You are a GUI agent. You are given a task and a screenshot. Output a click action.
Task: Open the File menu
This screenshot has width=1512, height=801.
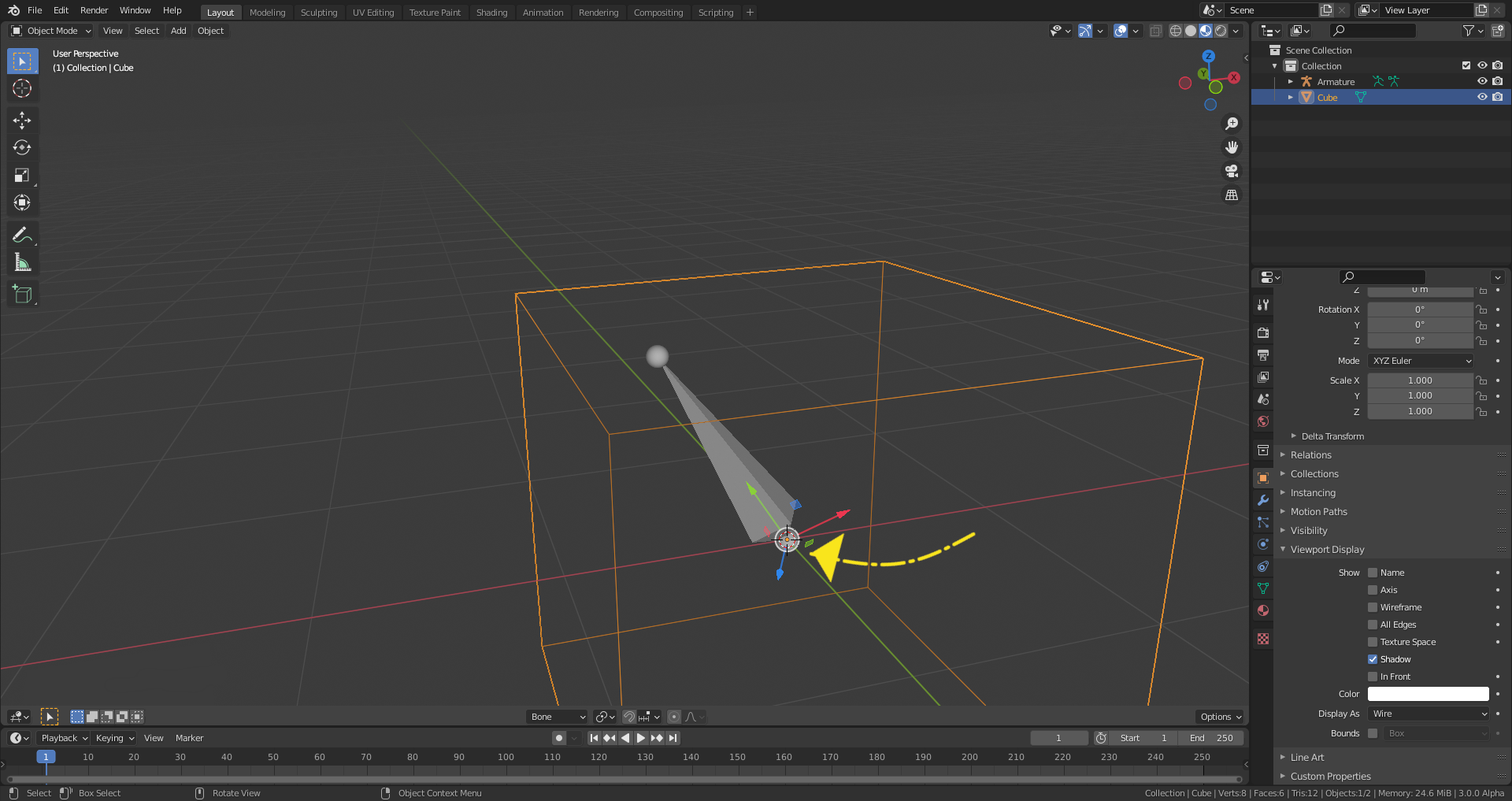[x=35, y=10]
